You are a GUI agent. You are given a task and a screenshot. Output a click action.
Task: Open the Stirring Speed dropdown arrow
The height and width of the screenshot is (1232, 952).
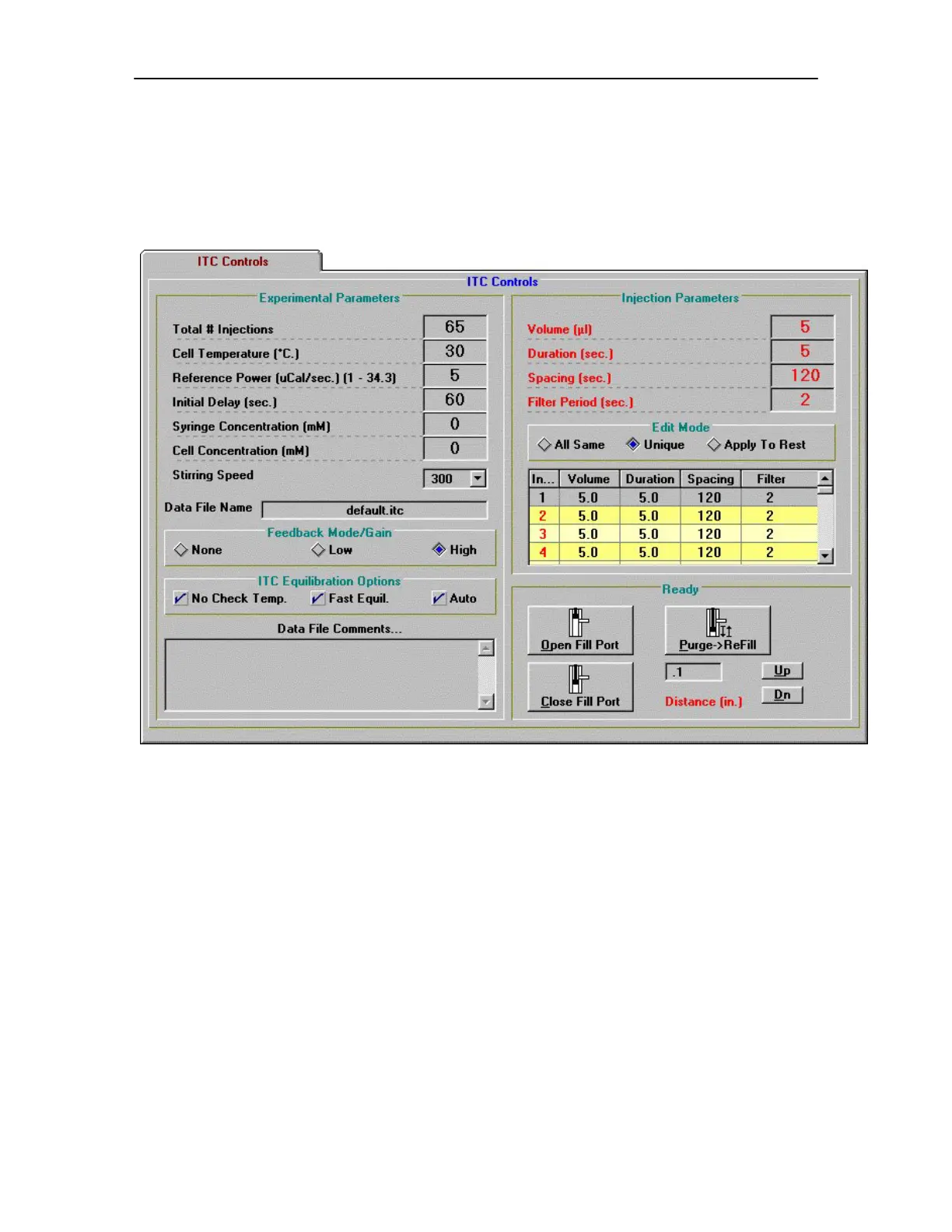(478, 479)
